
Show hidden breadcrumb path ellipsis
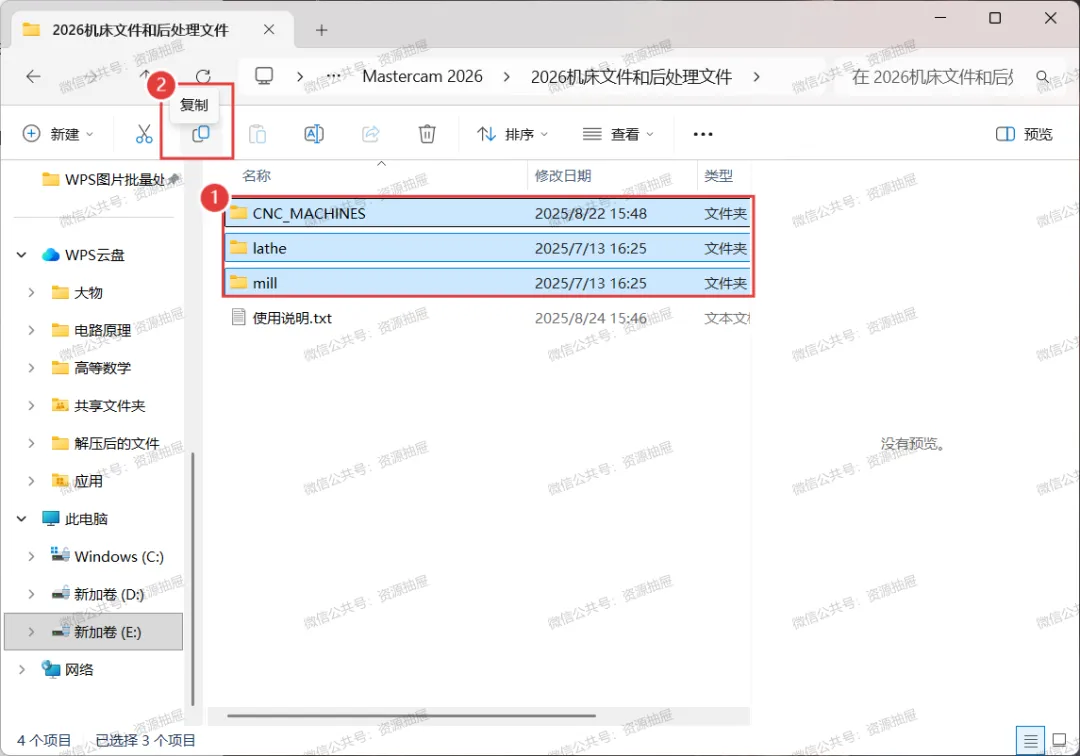[x=333, y=76]
